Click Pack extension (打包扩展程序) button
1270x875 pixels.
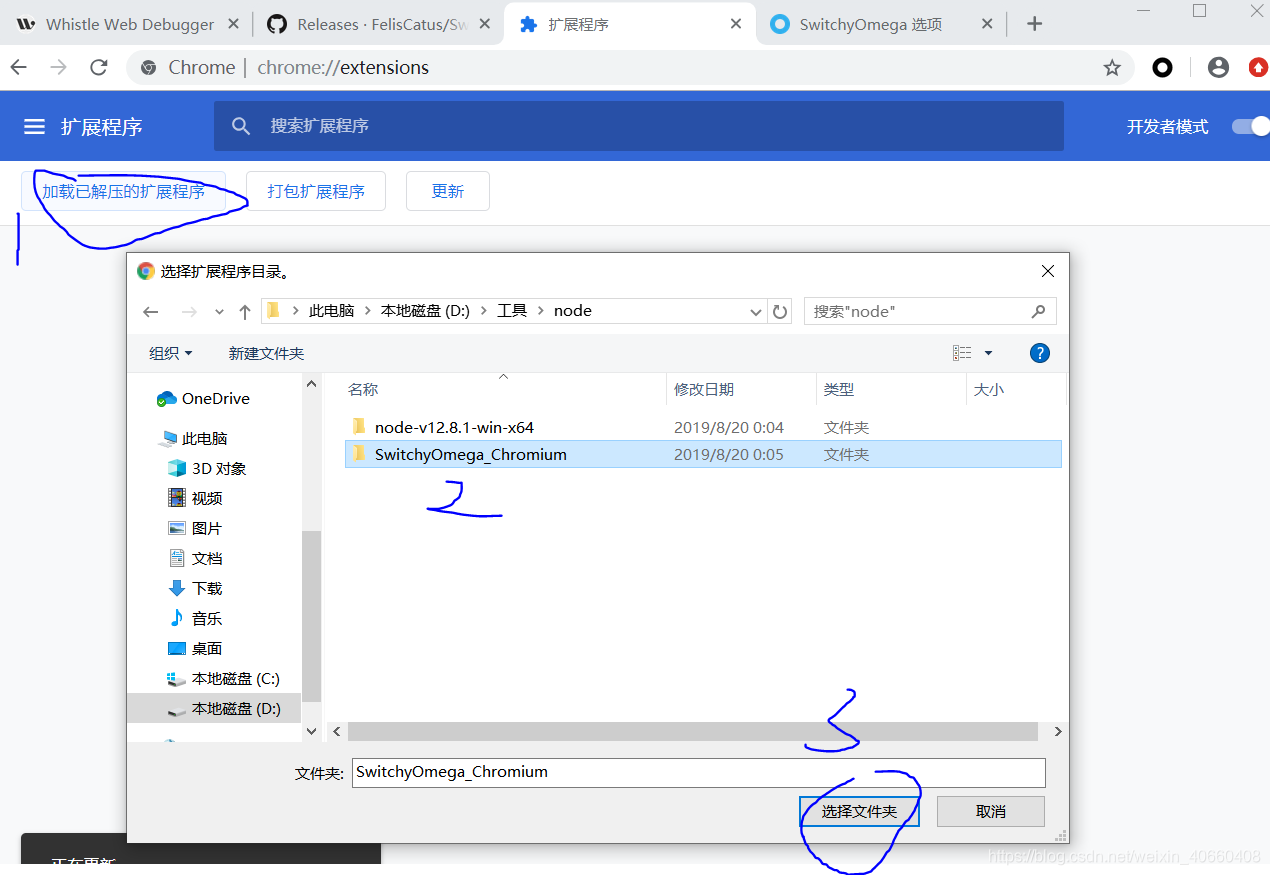coord(316,191)
